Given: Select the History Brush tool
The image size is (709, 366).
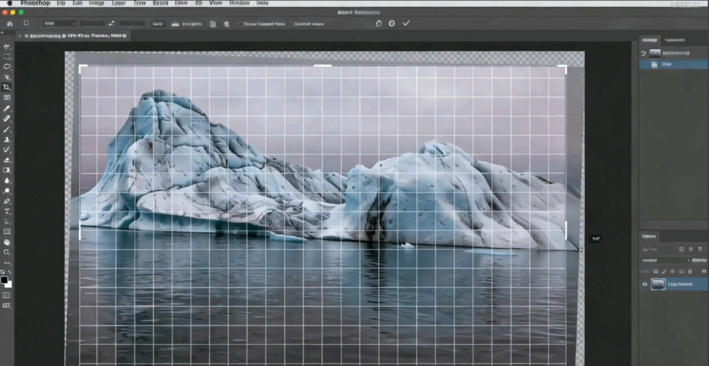Looking at the screenshot, I should 7,149.
